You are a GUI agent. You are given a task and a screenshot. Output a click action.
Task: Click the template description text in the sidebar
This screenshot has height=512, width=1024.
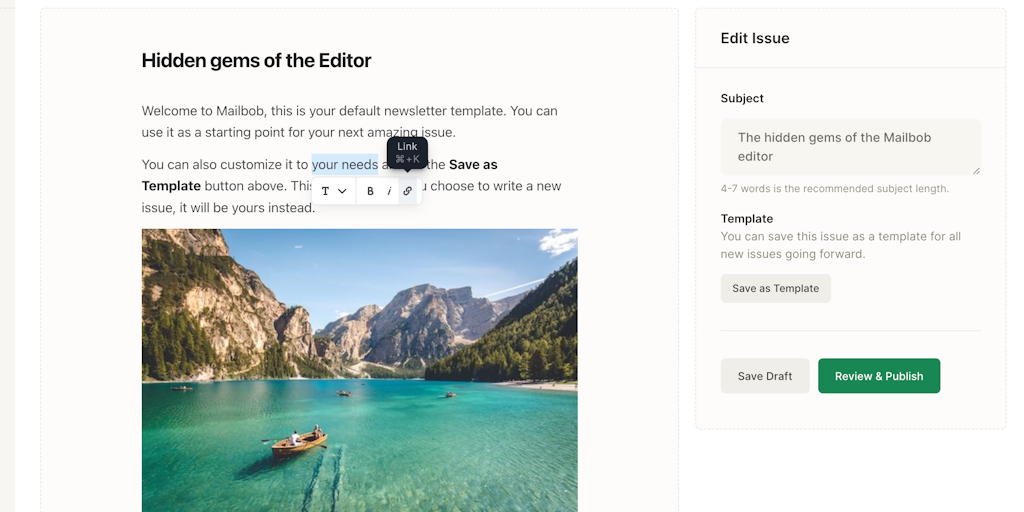point(840,245)
